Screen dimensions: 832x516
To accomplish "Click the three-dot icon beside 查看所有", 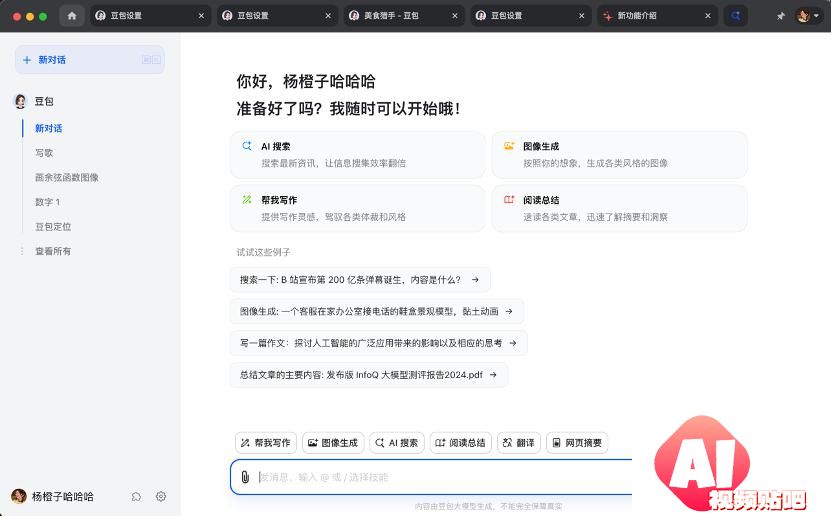I will point(22,251).
